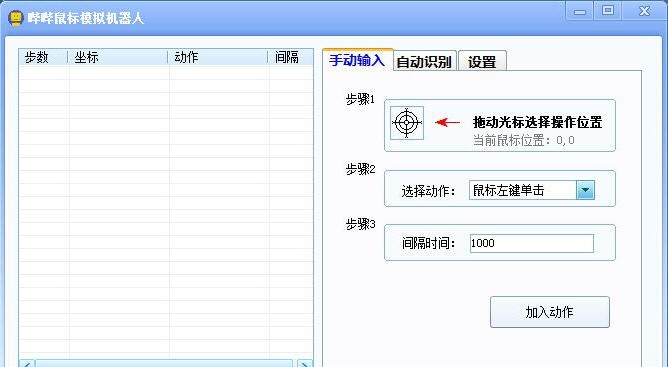Click the list's left scroll arrow

click(x=27, y=364)
